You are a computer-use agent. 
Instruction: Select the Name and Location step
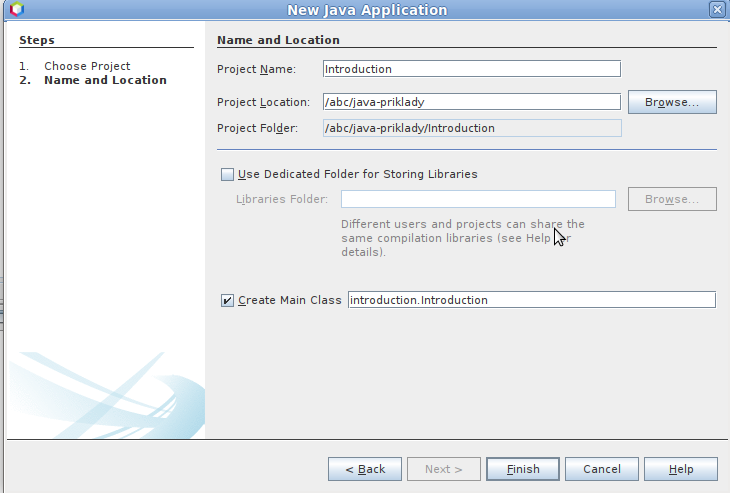(105, 80)
